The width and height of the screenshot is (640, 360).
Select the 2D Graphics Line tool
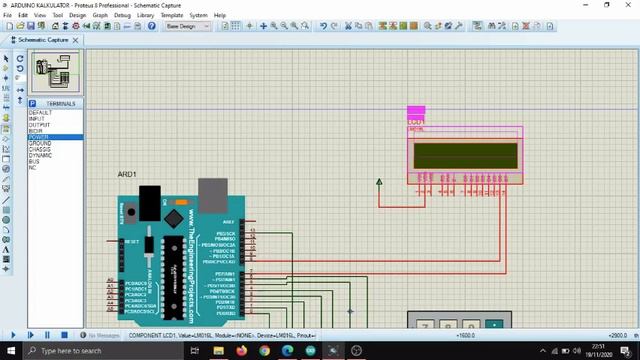pos(6,200)
